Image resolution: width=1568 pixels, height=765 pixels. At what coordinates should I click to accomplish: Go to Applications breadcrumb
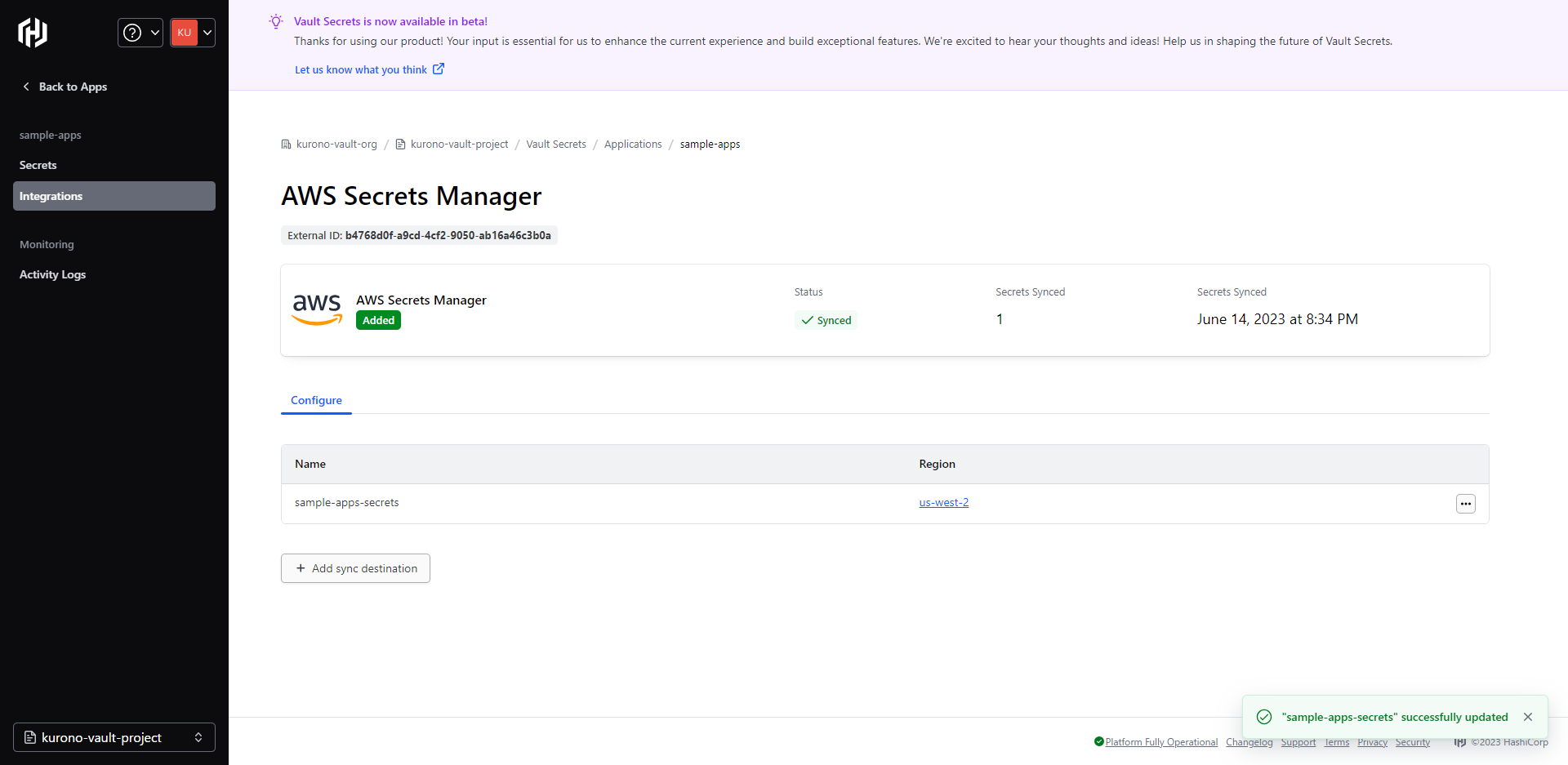point(633,145)
